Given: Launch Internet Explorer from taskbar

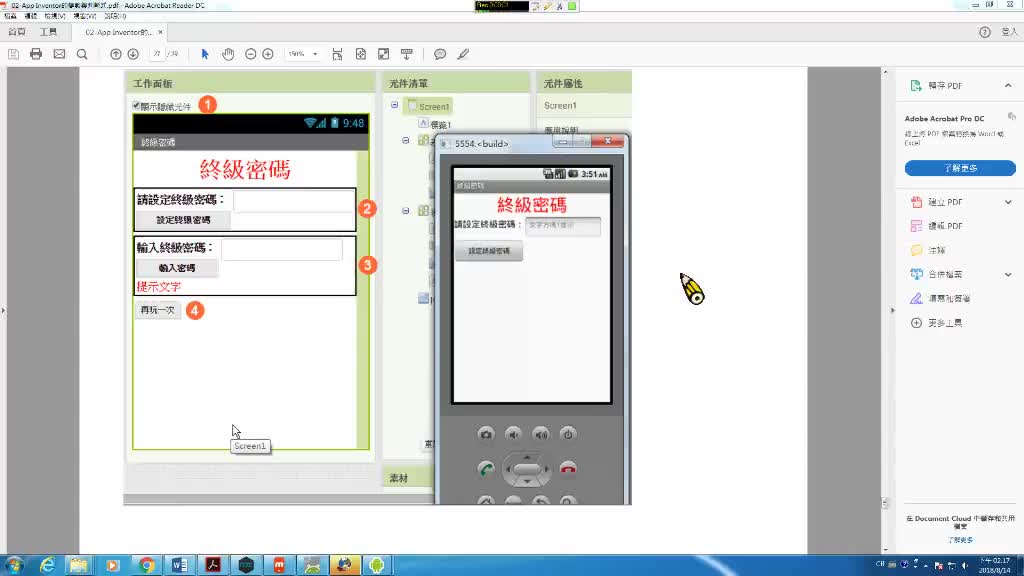Looking at the screenshot, I should tap(47, 565).
